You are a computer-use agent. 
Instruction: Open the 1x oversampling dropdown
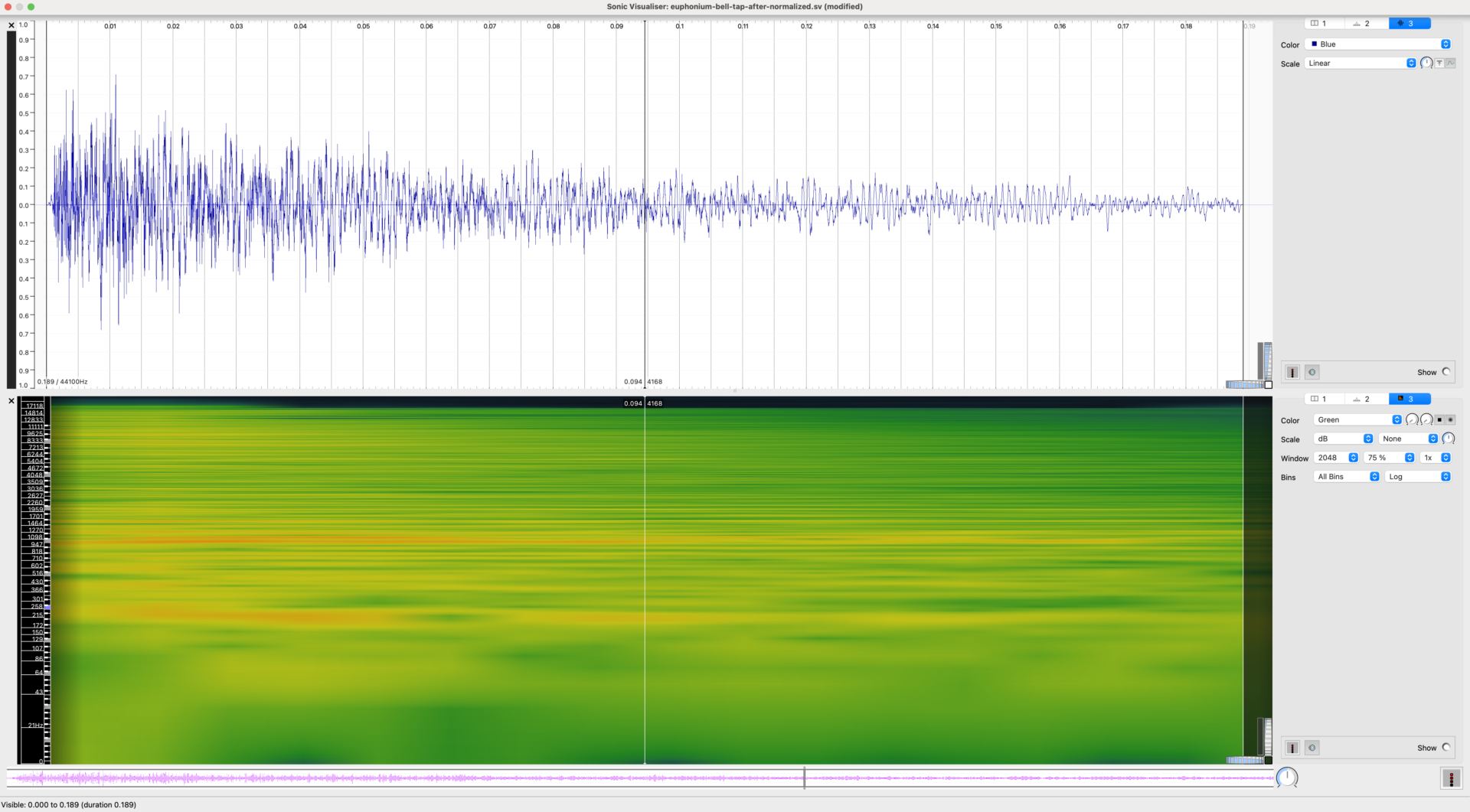pyautogui.click(x=1436, y=458)
